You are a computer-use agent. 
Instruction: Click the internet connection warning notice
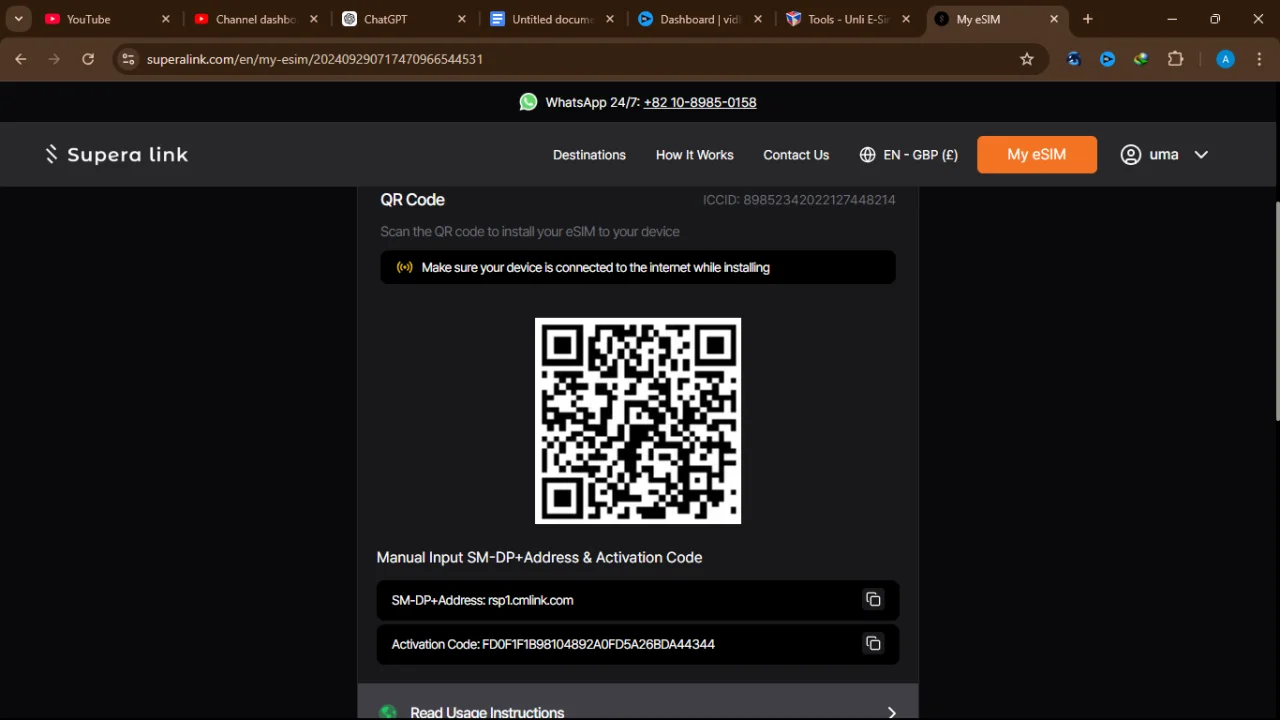[638, 267]
